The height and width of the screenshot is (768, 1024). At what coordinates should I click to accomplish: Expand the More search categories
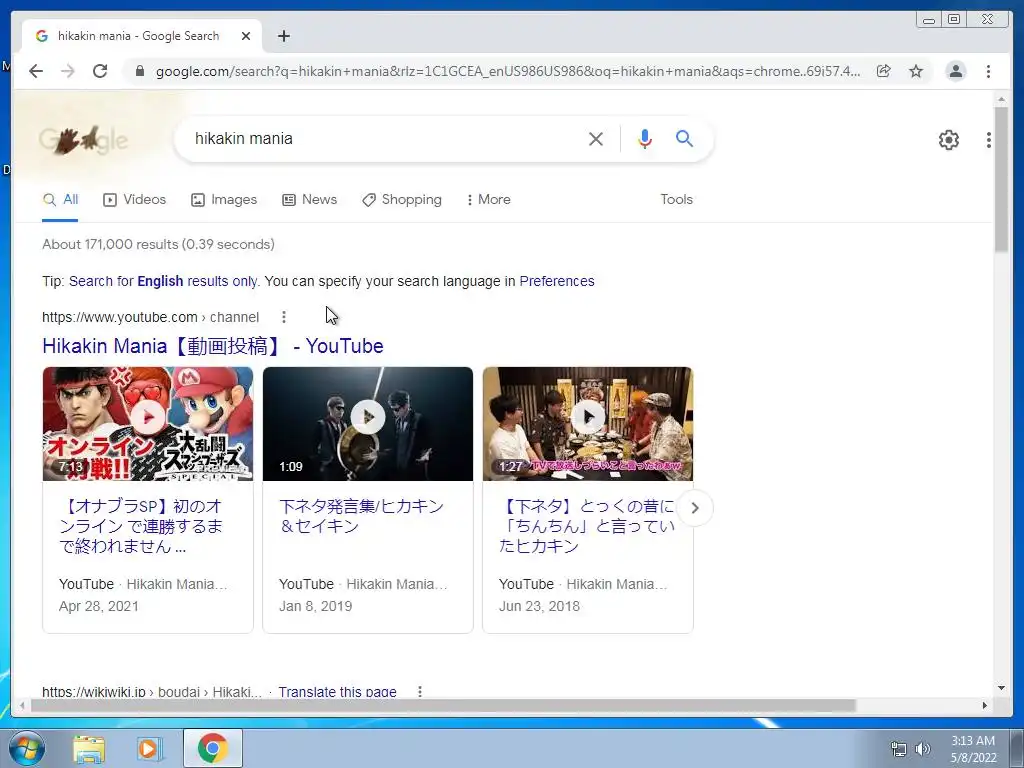tap(488, 200)
